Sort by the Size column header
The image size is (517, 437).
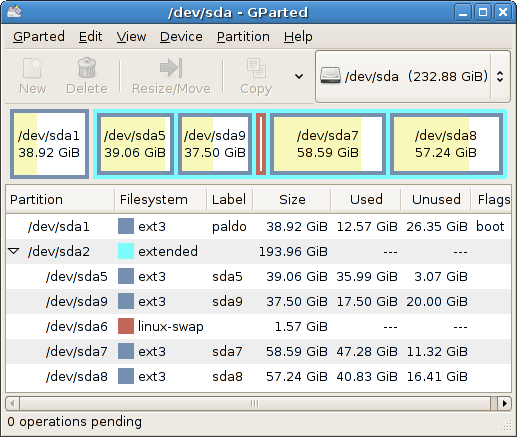(292, 199)
